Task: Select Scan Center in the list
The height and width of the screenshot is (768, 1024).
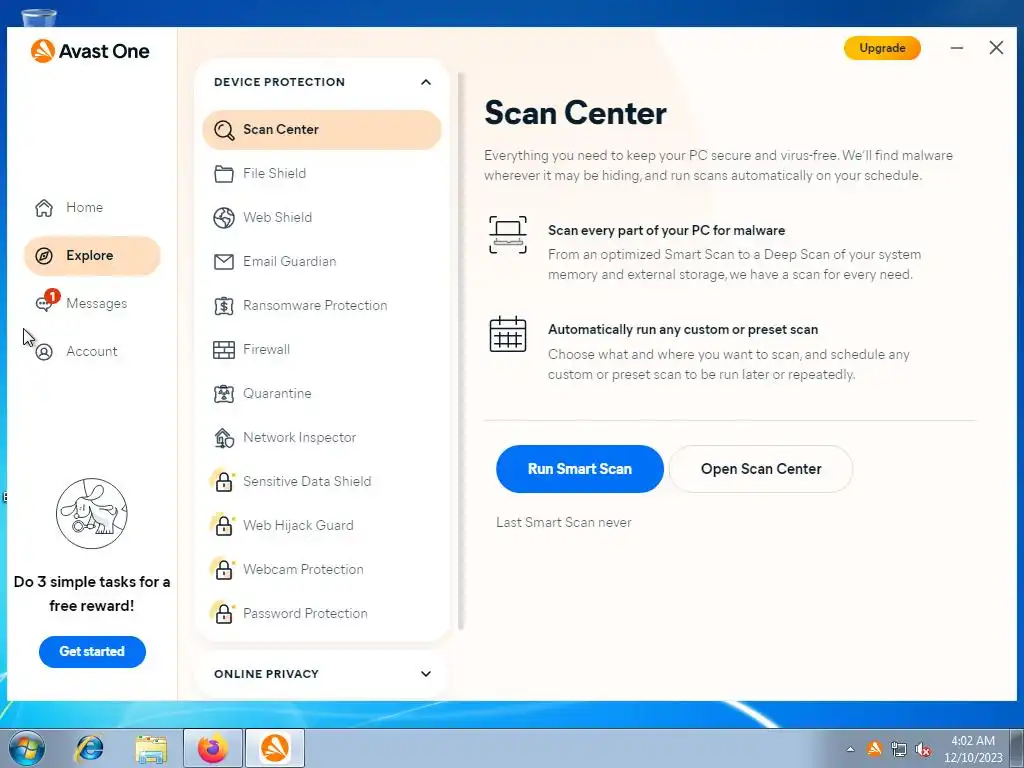Action: point(322,130)
